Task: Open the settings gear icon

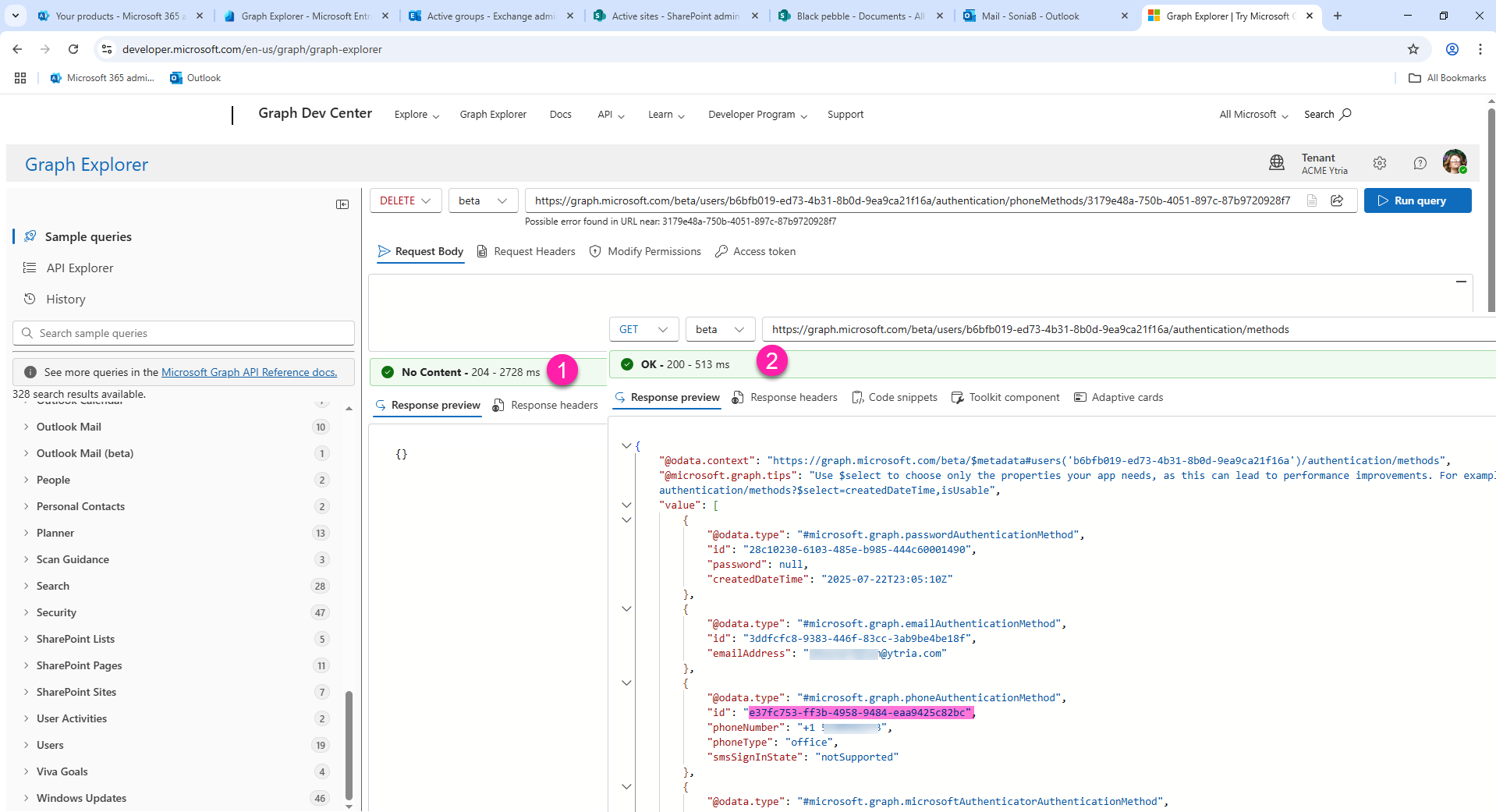Action: 1380,163
